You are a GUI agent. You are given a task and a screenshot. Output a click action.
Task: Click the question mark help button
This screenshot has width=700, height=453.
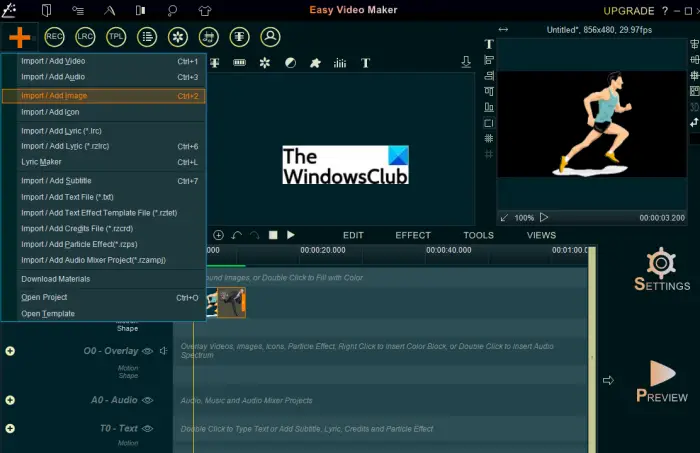point(665,11)
